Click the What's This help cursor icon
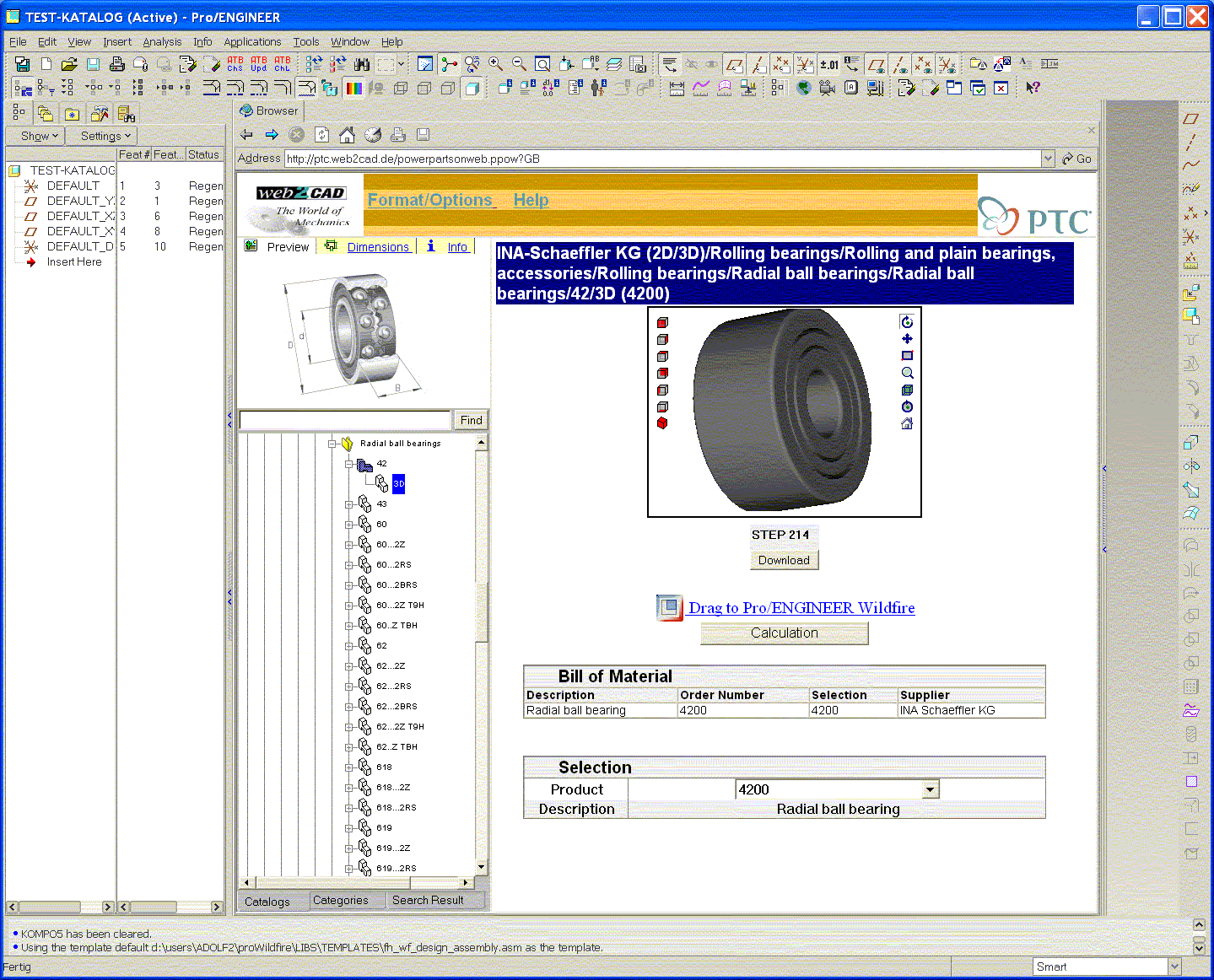Image resolution: width=1214 pixels, height=980 pixels. click(1033, 88)
